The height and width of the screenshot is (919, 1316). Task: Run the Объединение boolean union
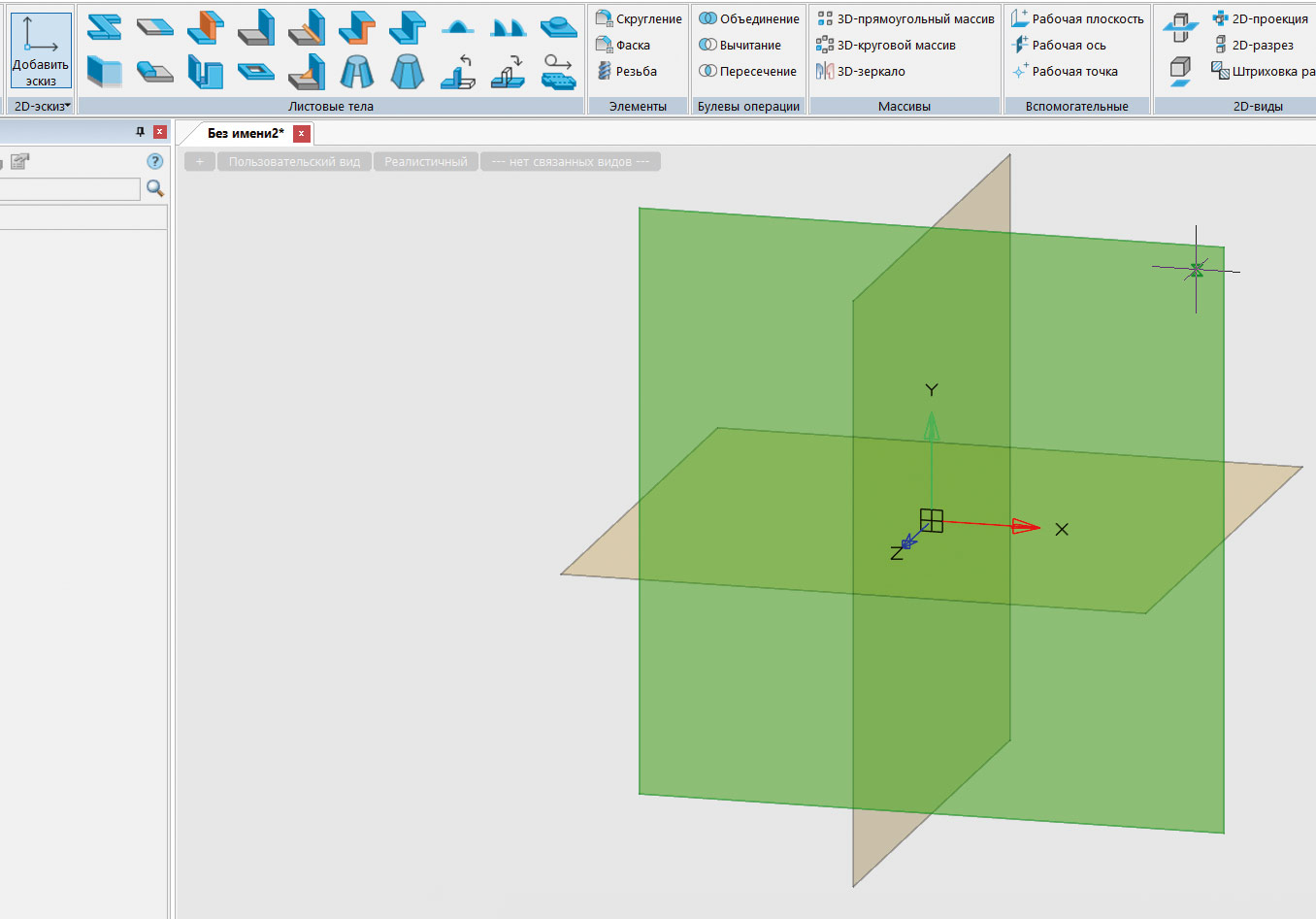click(748, 18)
